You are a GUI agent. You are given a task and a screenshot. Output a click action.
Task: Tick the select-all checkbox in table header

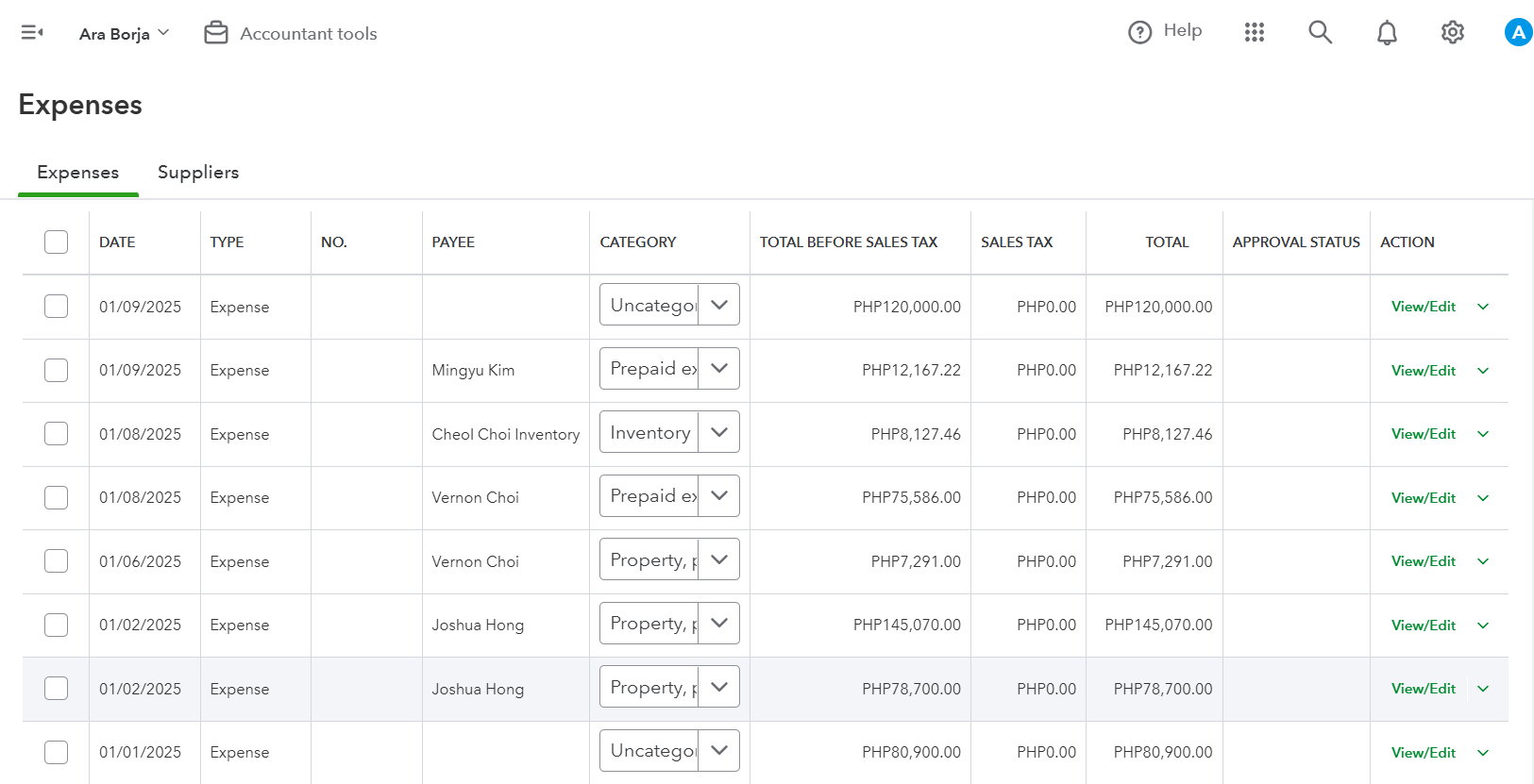(x=57, y=242)
